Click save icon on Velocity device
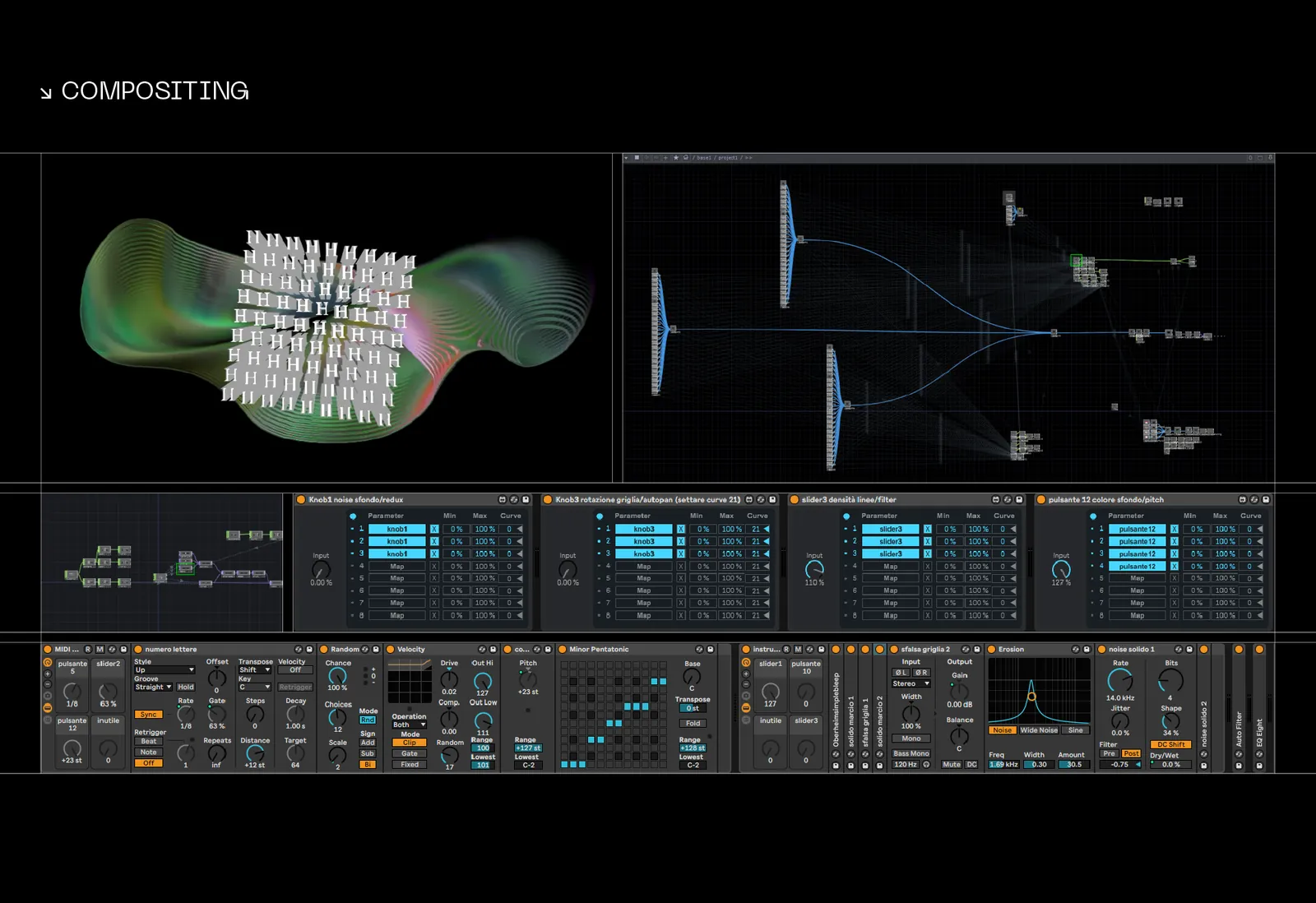This screenshot has width=1316, height=903. pyautogui.click(x=493, y=650)
